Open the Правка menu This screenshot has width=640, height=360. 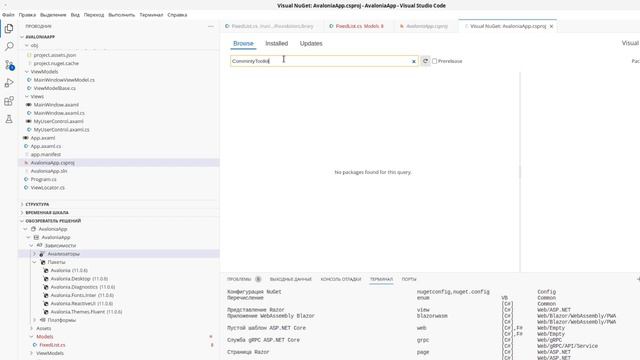(x=27, y=15)
